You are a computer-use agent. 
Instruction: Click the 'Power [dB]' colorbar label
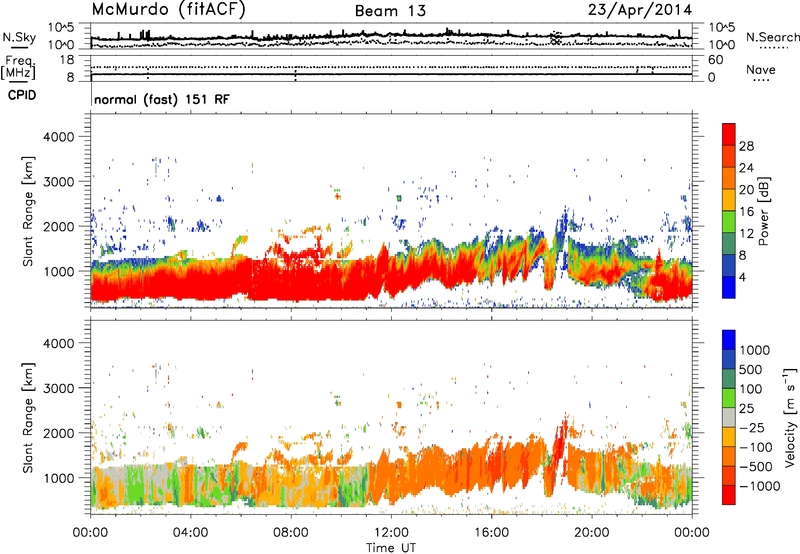[764, 211]
